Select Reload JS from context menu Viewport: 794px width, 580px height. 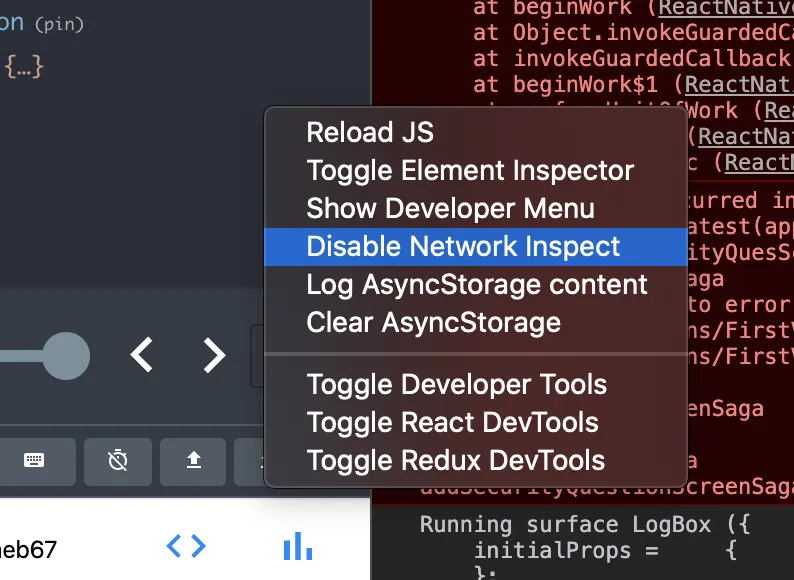[x=370, y=132]
